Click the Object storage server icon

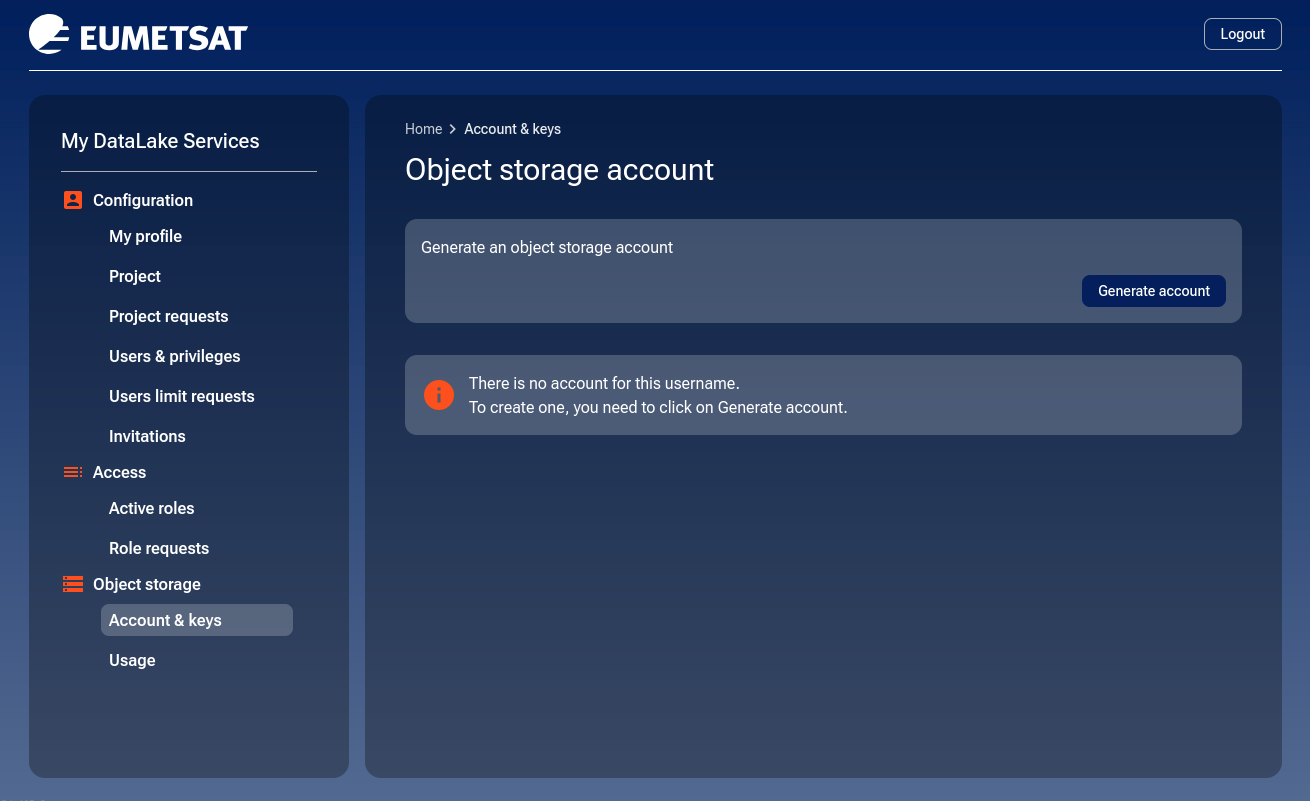click(x=72, y=584)
